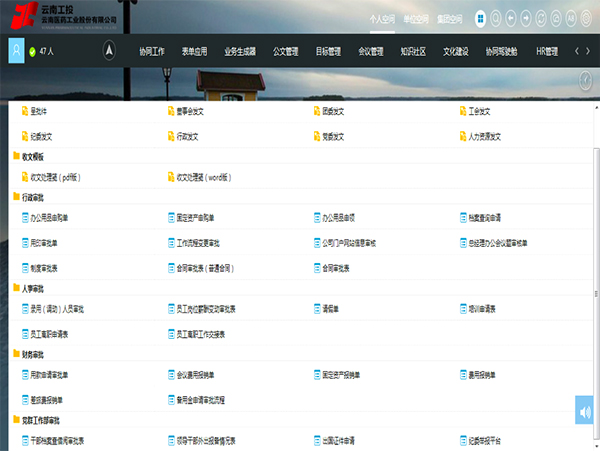Click the 差旅费报销单 form icon
The width and height of the screenshot is (600, 451).
point(25,400)
